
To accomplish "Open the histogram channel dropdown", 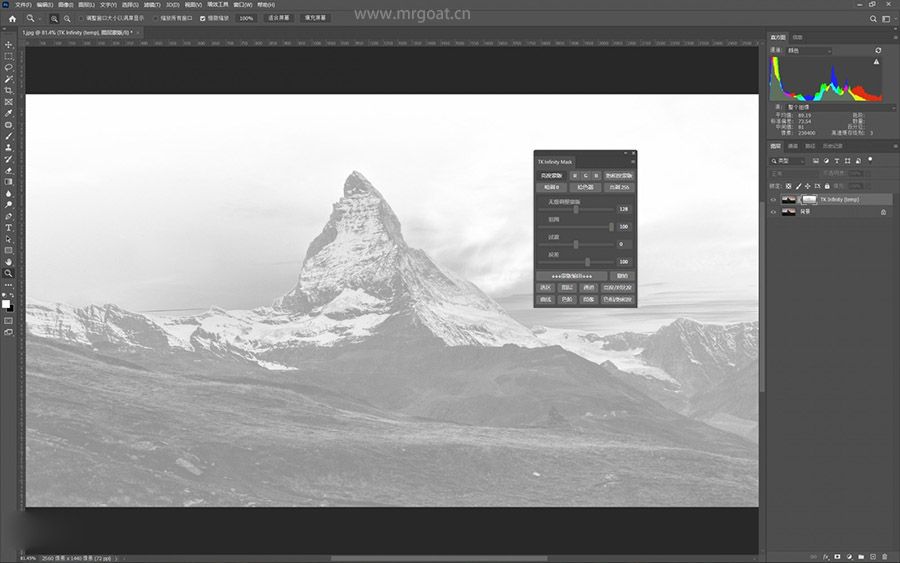I will (810, 51).
